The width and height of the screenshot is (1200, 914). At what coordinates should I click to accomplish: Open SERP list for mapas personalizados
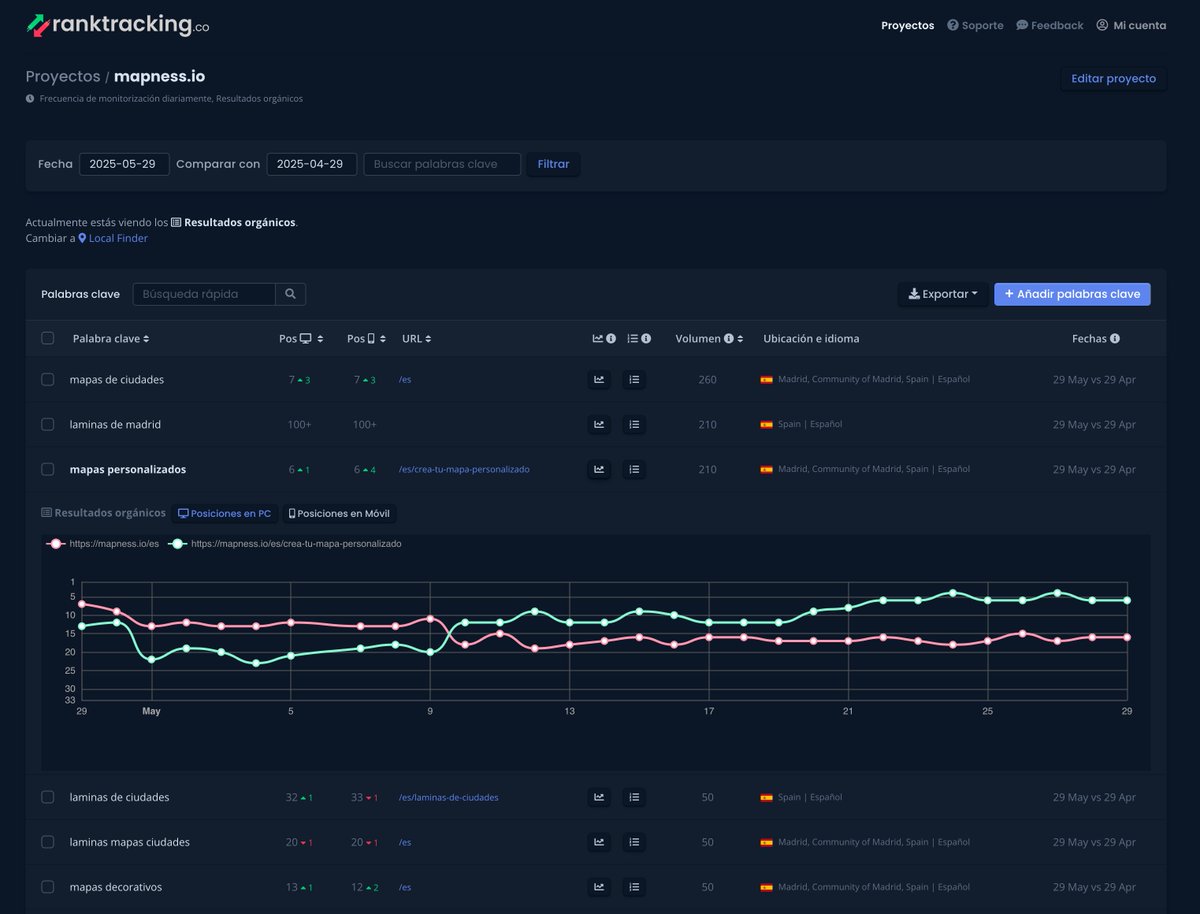click(634, 469)
